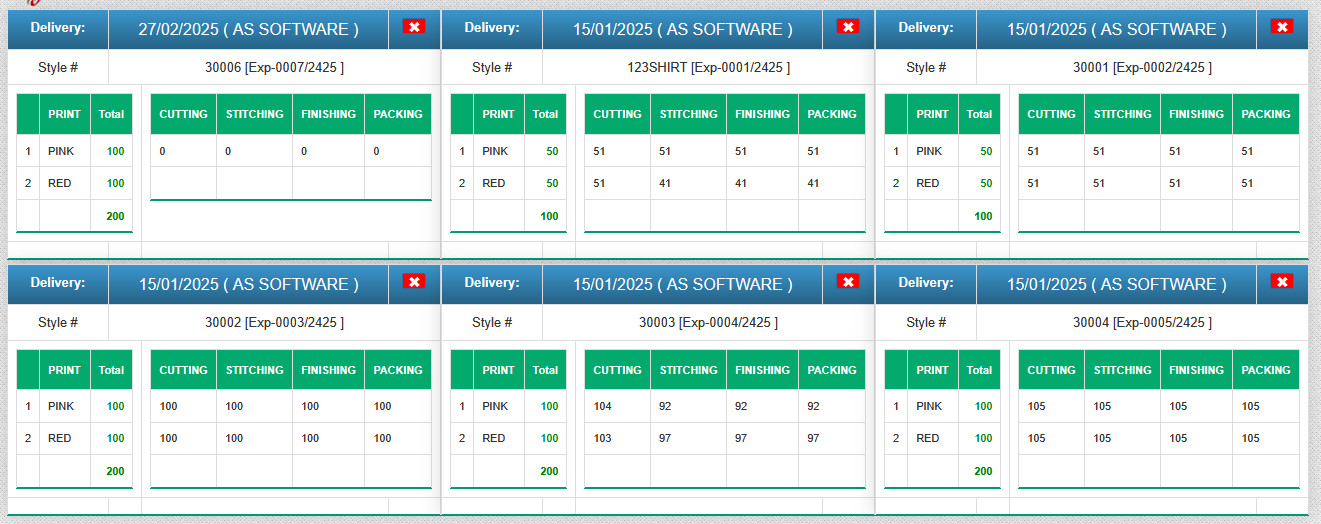The image size is (1321, 524).
Task: Open the 30003 [Exp-0004/2425] style number text
Action: [708, 323]
